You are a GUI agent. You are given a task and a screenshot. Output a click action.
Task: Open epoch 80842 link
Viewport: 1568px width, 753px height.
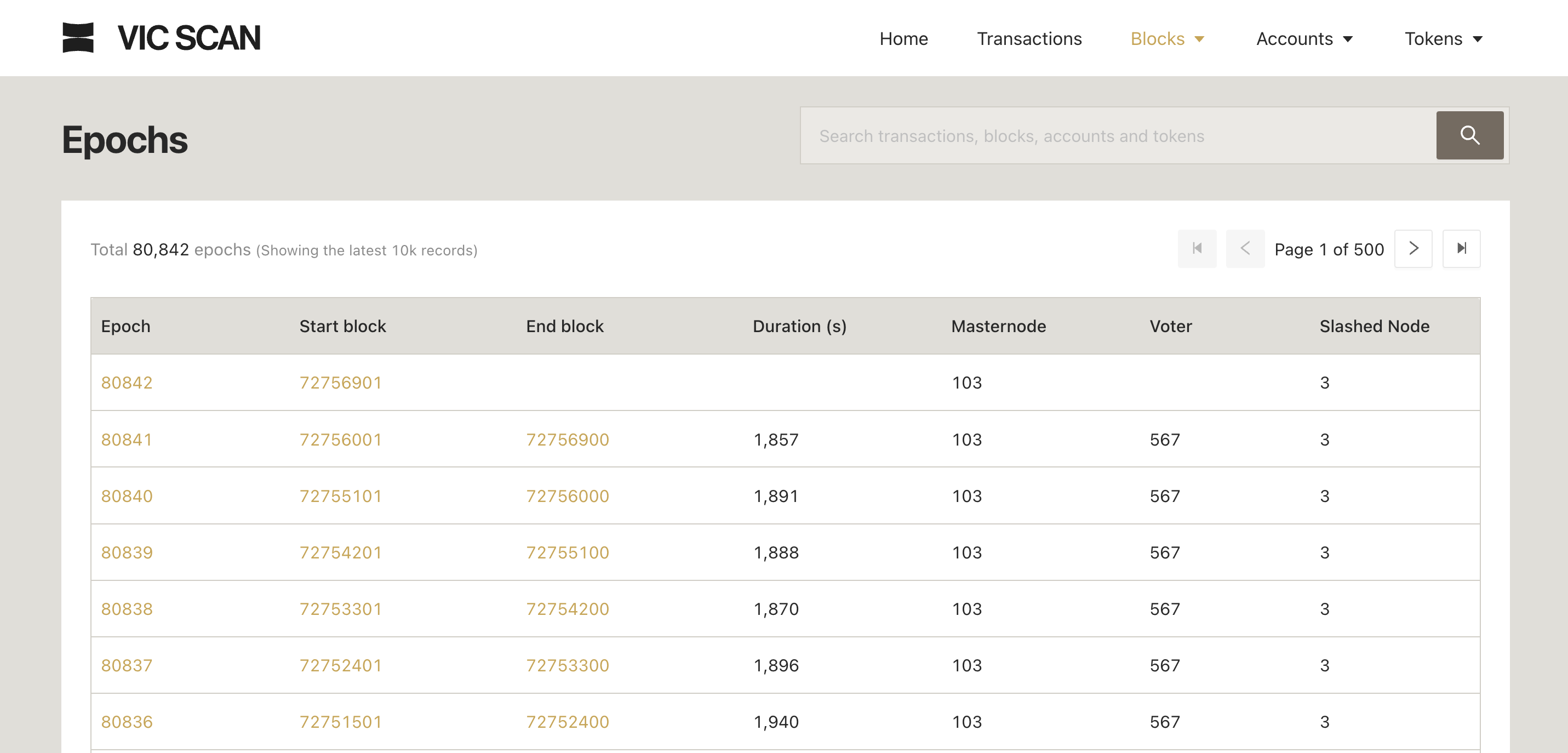tap(127, 383)
